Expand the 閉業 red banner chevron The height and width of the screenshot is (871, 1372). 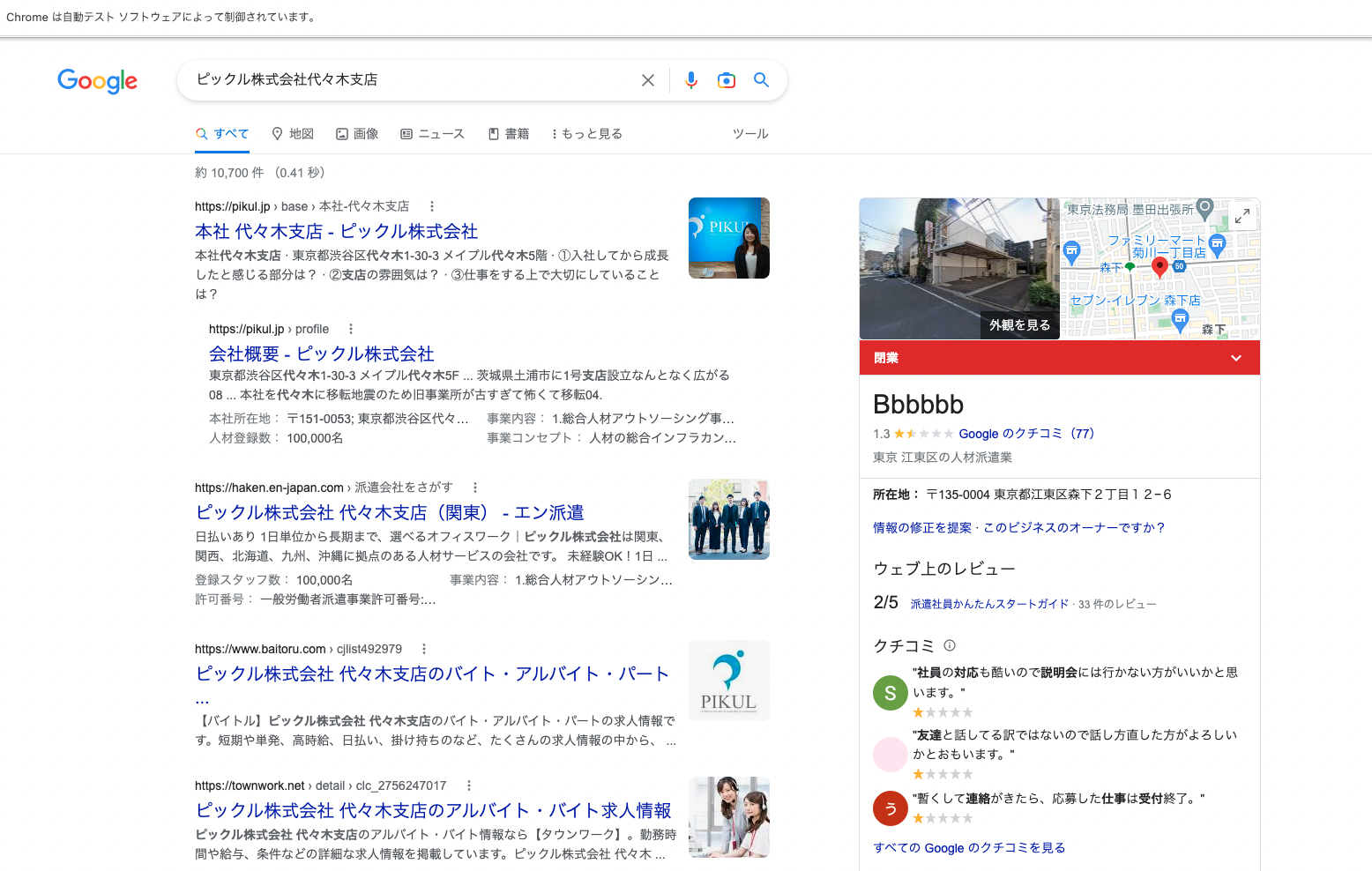[x=1236, y=358]
